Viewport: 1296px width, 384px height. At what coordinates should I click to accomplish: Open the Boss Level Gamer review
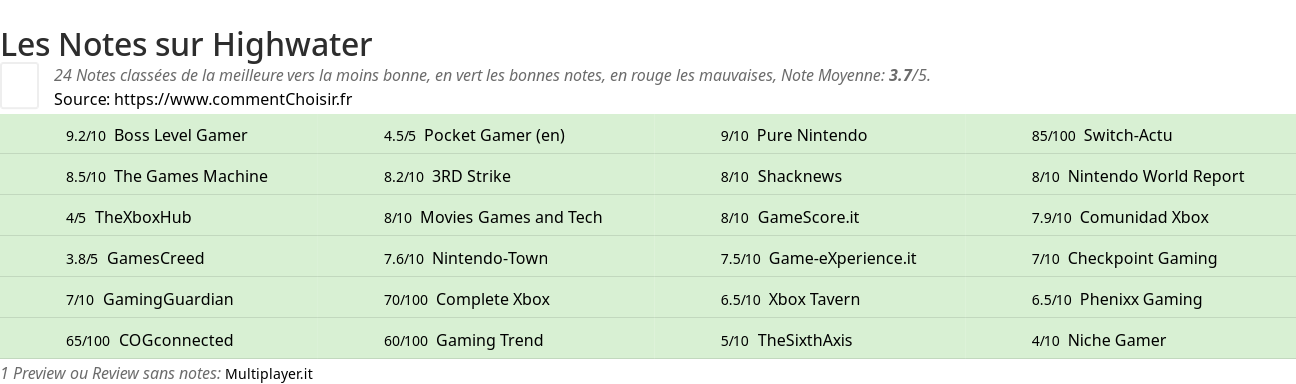point(181,135)
